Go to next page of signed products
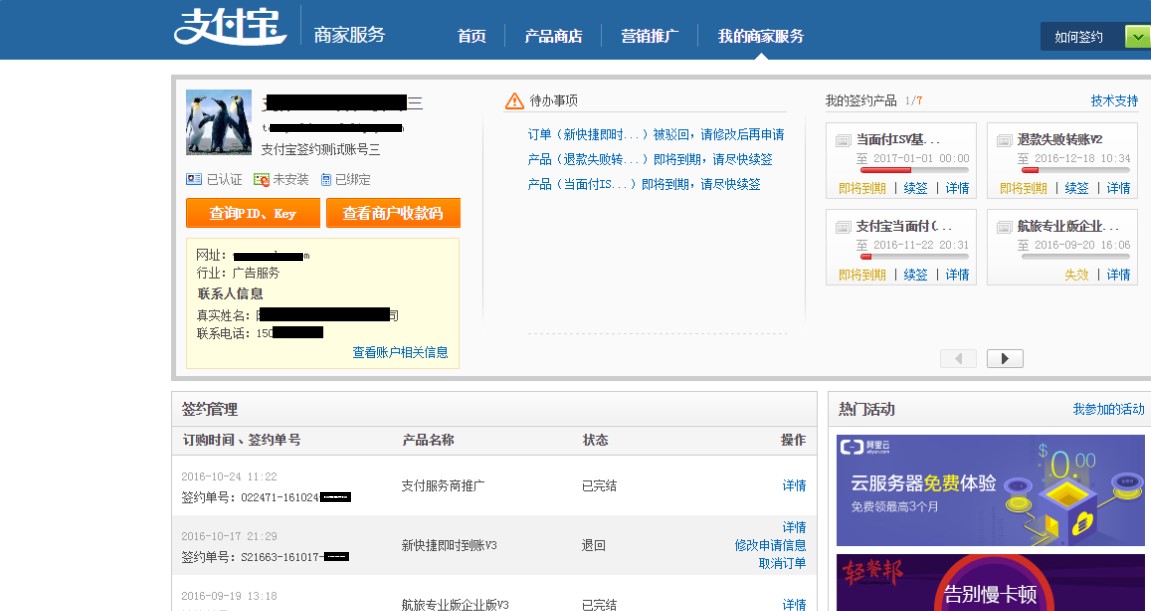Viewport: 1151px width, 611px height. (x=1005, y=358)
